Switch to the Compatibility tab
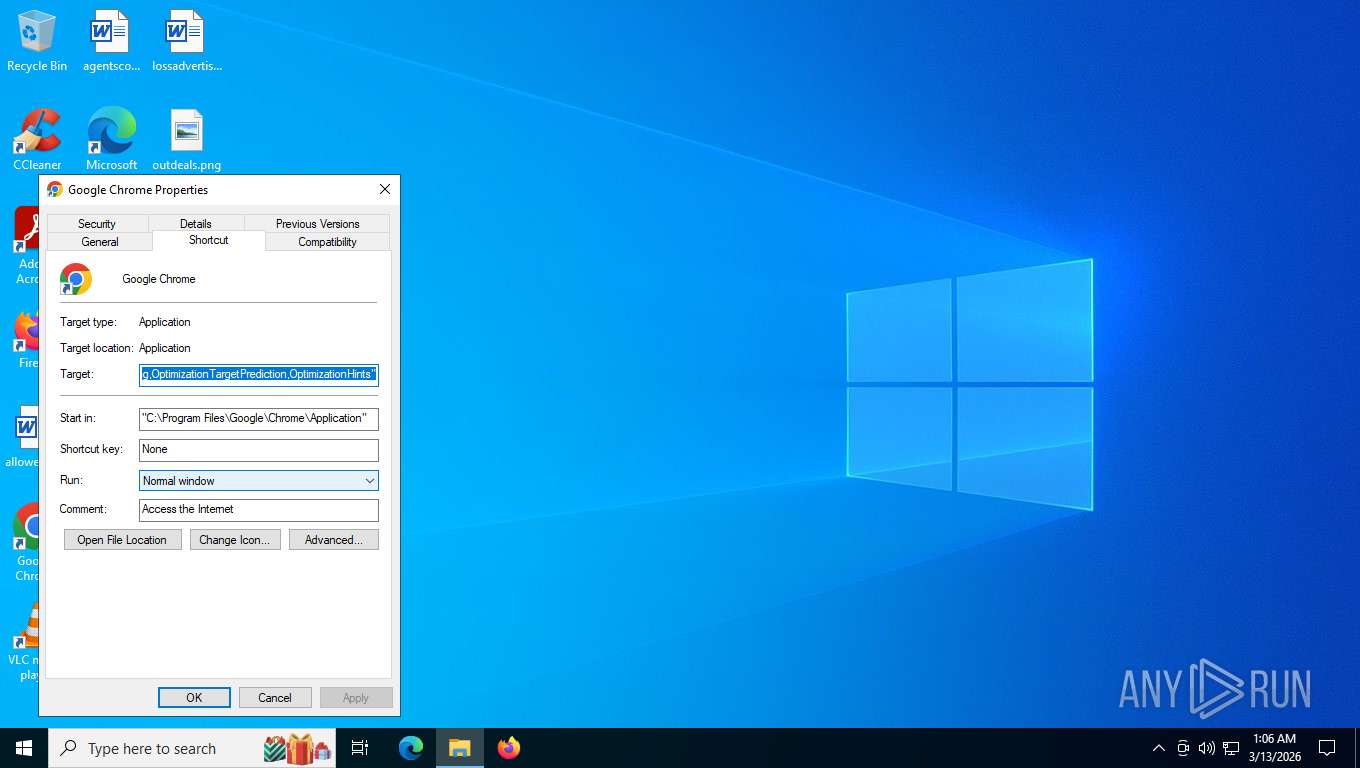Viewport: 1360px width, 768px height. (x=327, y=242)
